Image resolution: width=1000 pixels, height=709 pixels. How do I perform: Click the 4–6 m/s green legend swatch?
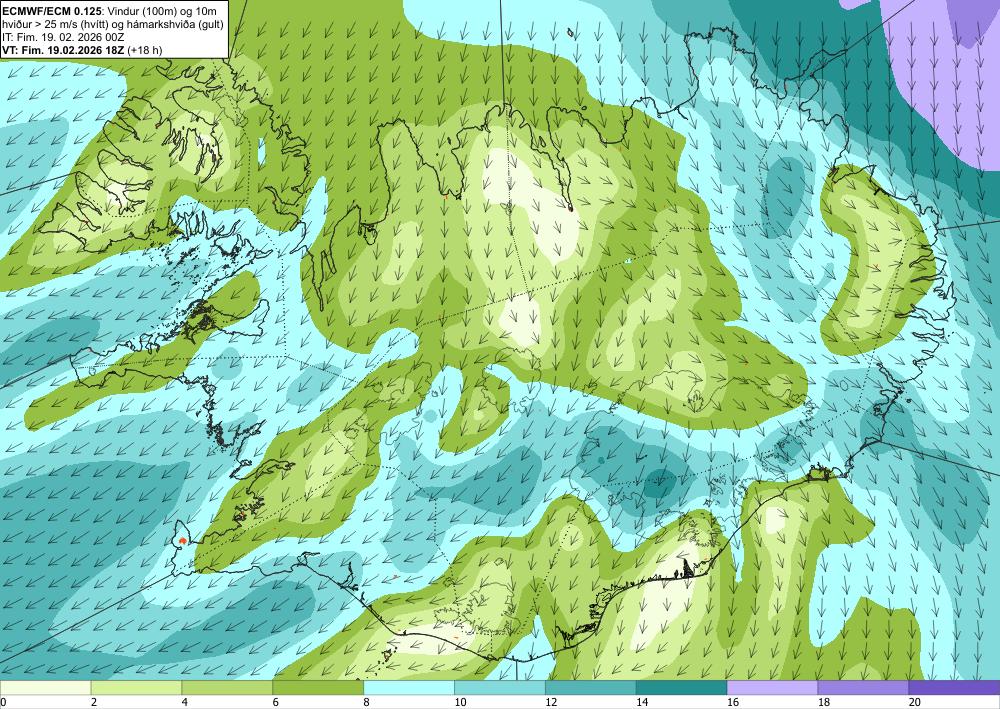point(227,688)
